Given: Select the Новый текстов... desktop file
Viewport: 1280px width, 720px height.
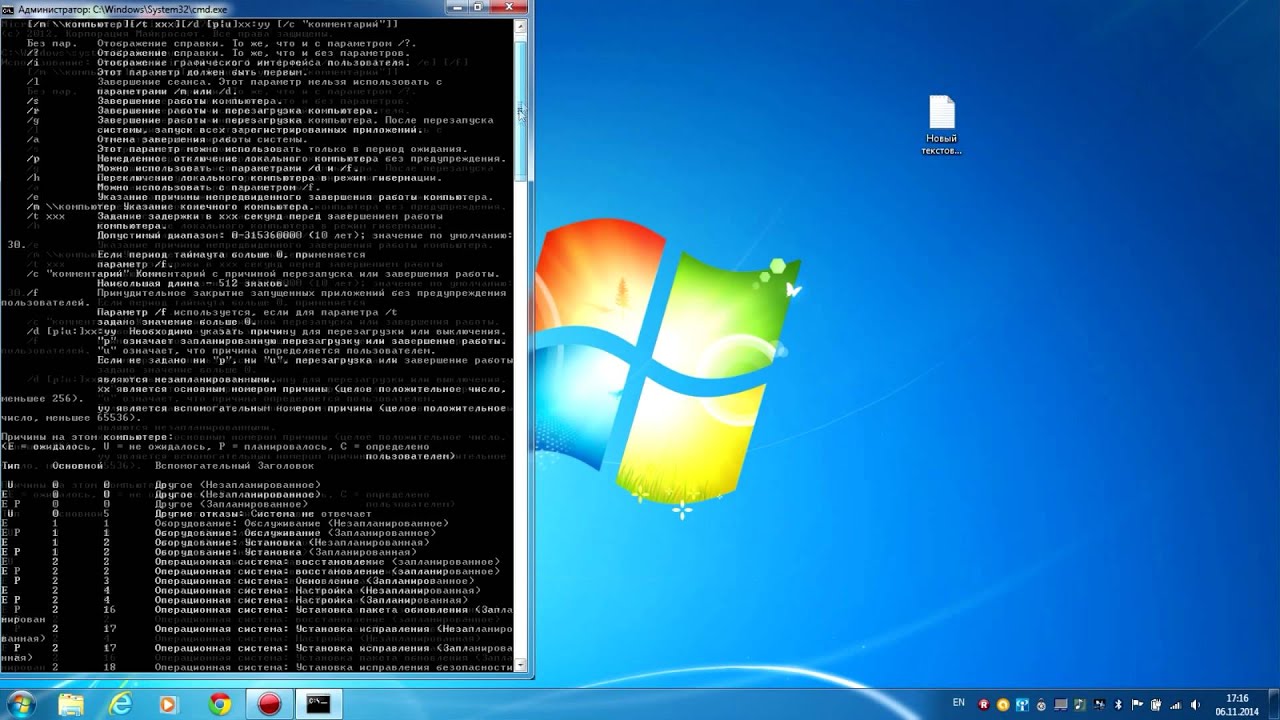Looking at the screenshot, I should (942, 126).
